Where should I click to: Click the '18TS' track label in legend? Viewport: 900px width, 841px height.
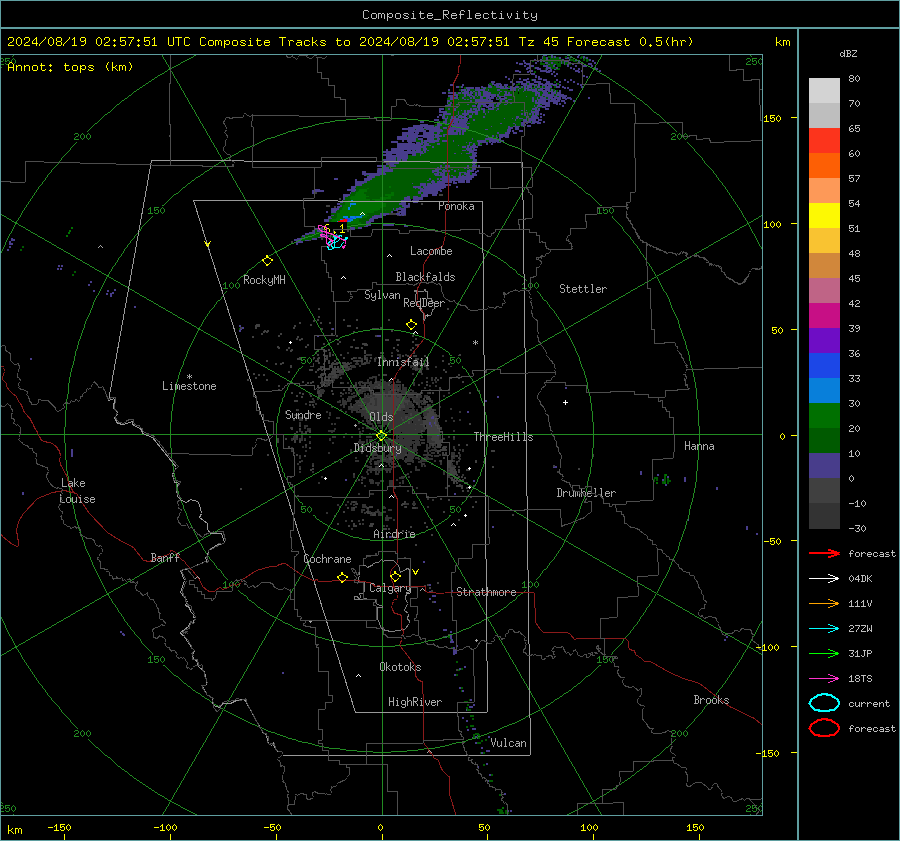click(860, 679)
